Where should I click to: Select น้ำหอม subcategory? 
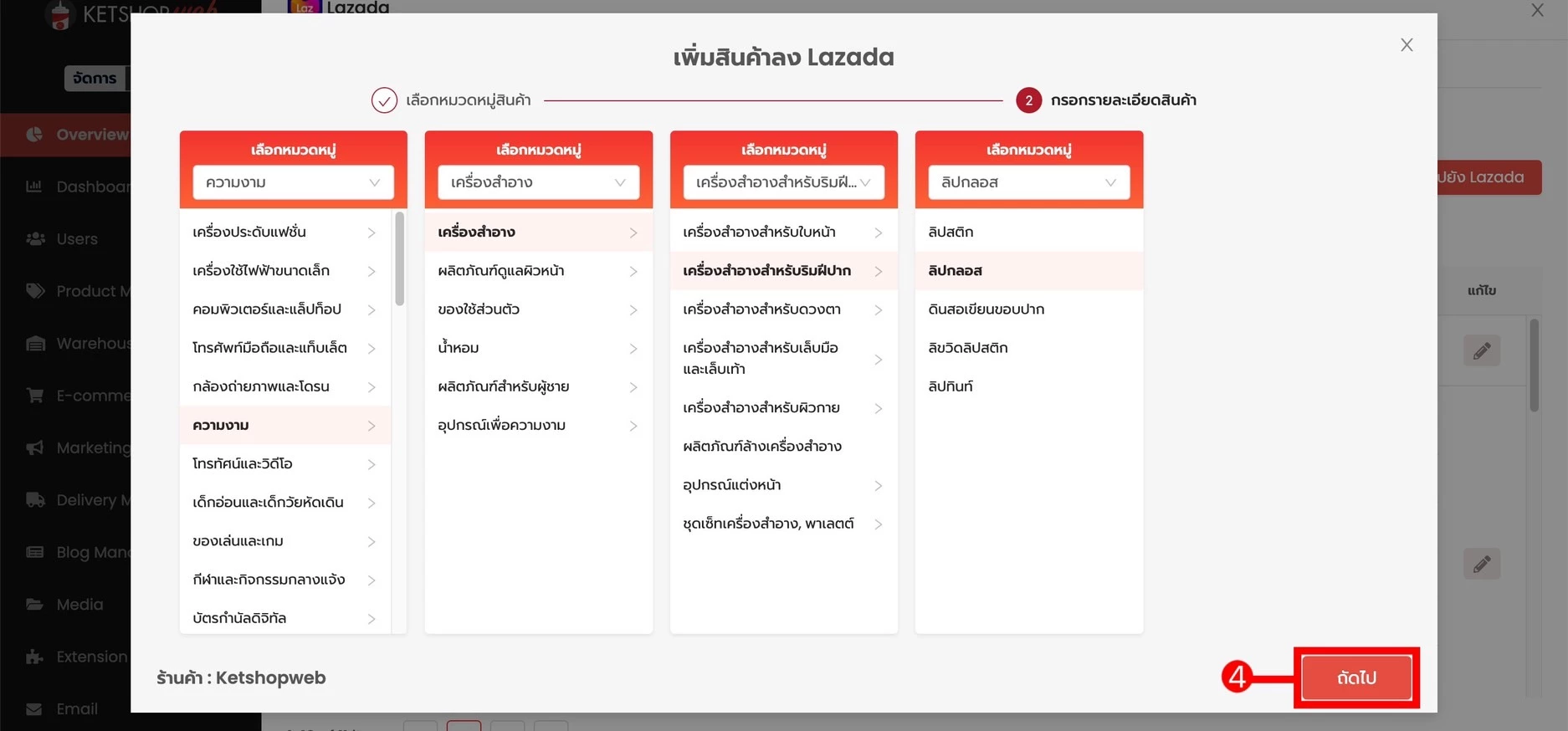(538, 347)
